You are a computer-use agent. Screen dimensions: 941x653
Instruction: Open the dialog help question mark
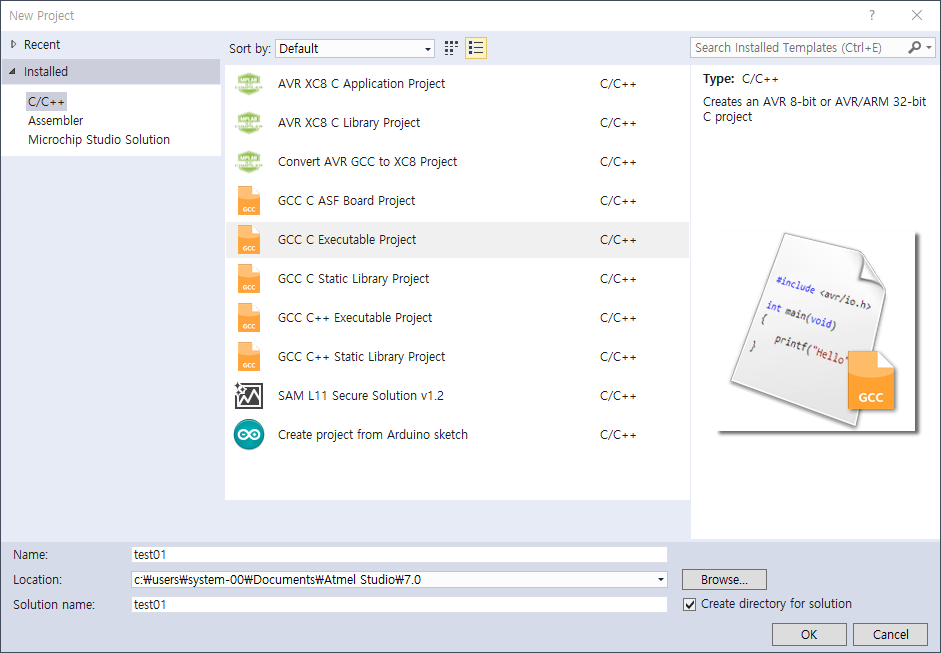pos(872,16)
